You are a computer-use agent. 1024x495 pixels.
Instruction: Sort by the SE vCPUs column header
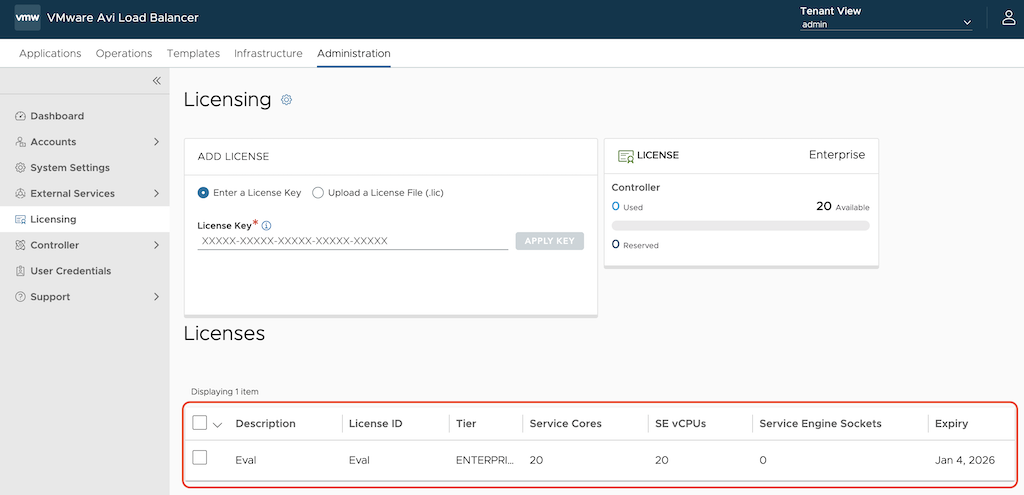(x=680, y=424)
